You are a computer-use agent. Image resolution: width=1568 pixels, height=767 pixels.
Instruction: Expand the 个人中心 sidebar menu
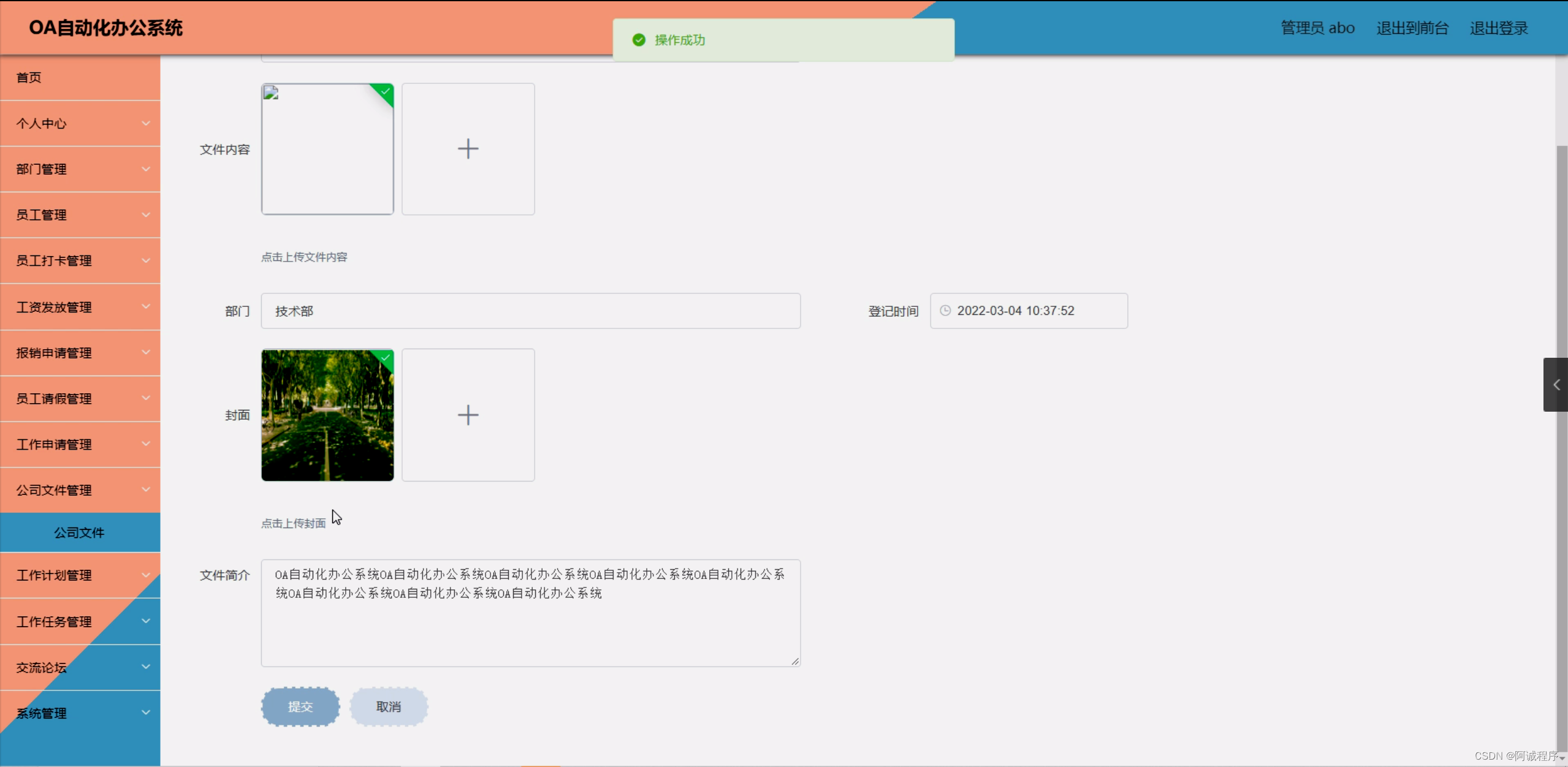click(80, 123)
